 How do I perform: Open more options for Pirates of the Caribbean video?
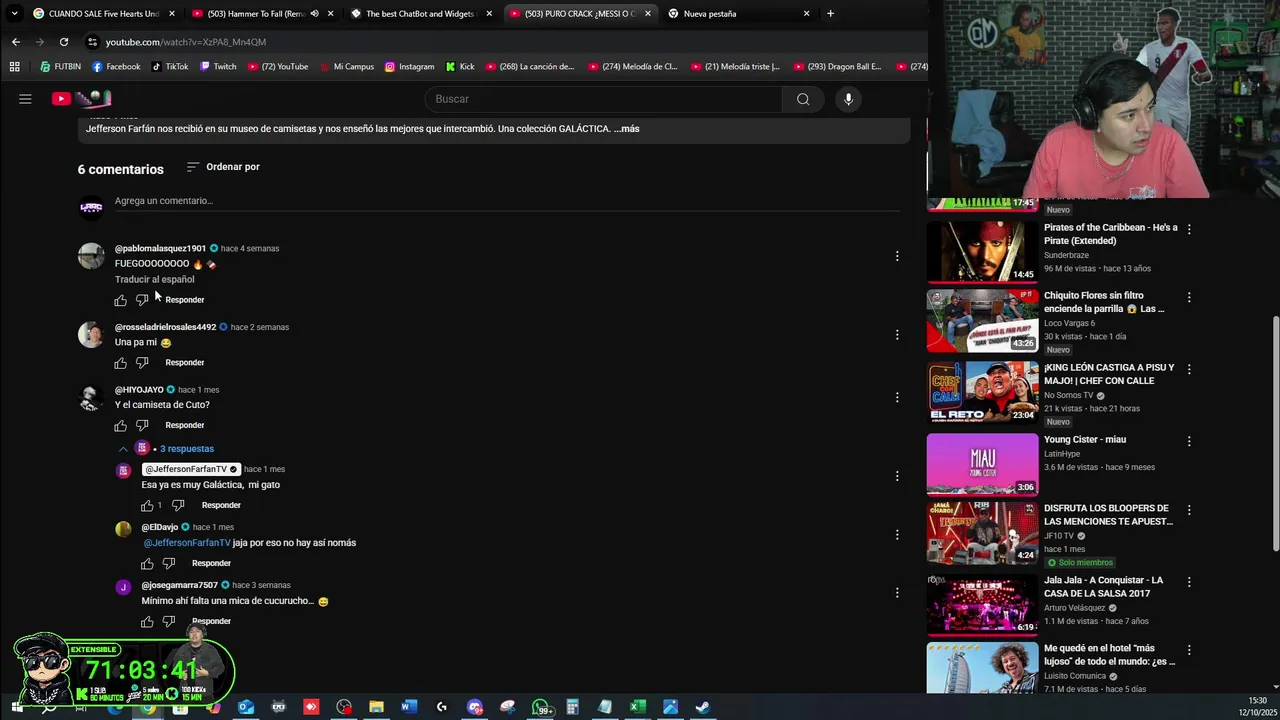(x=1189, y=229)
